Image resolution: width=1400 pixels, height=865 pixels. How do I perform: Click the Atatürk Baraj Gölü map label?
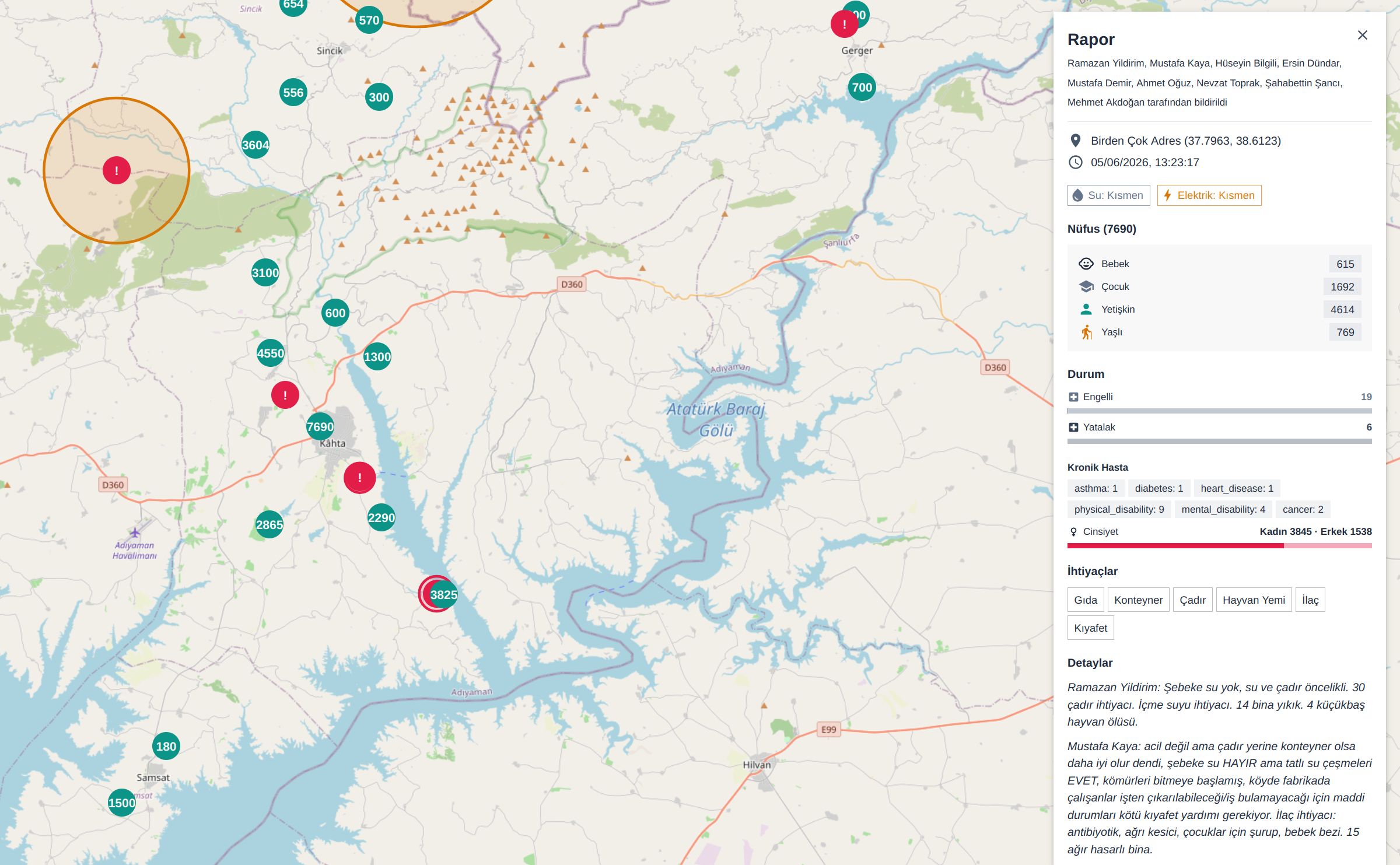coord(716,420)
